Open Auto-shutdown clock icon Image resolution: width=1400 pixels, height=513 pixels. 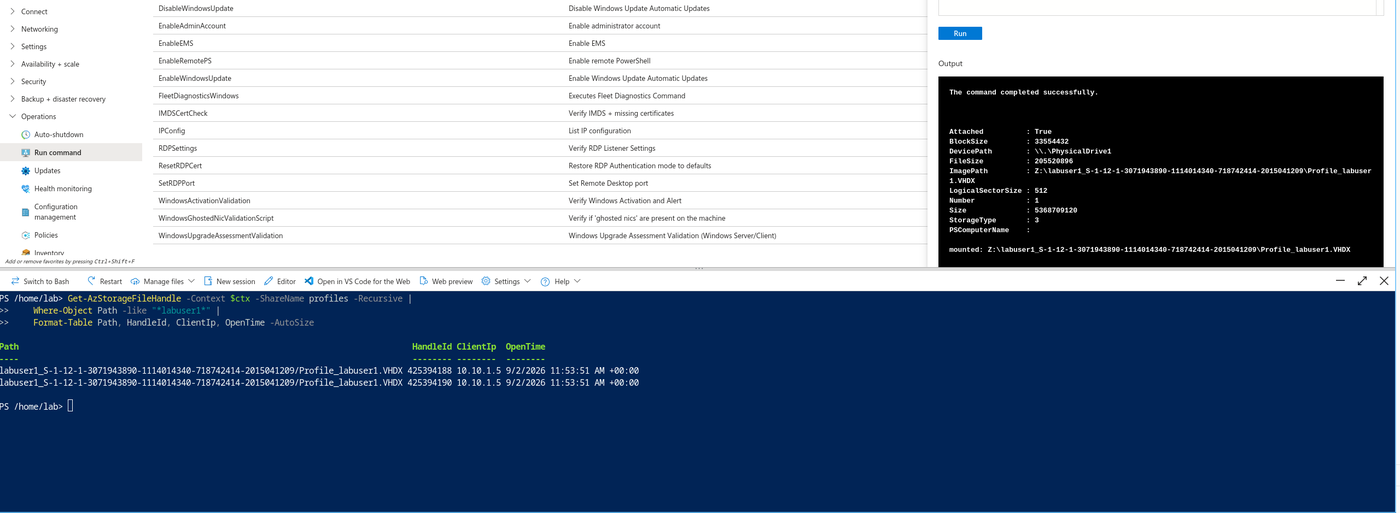point(26,135)
